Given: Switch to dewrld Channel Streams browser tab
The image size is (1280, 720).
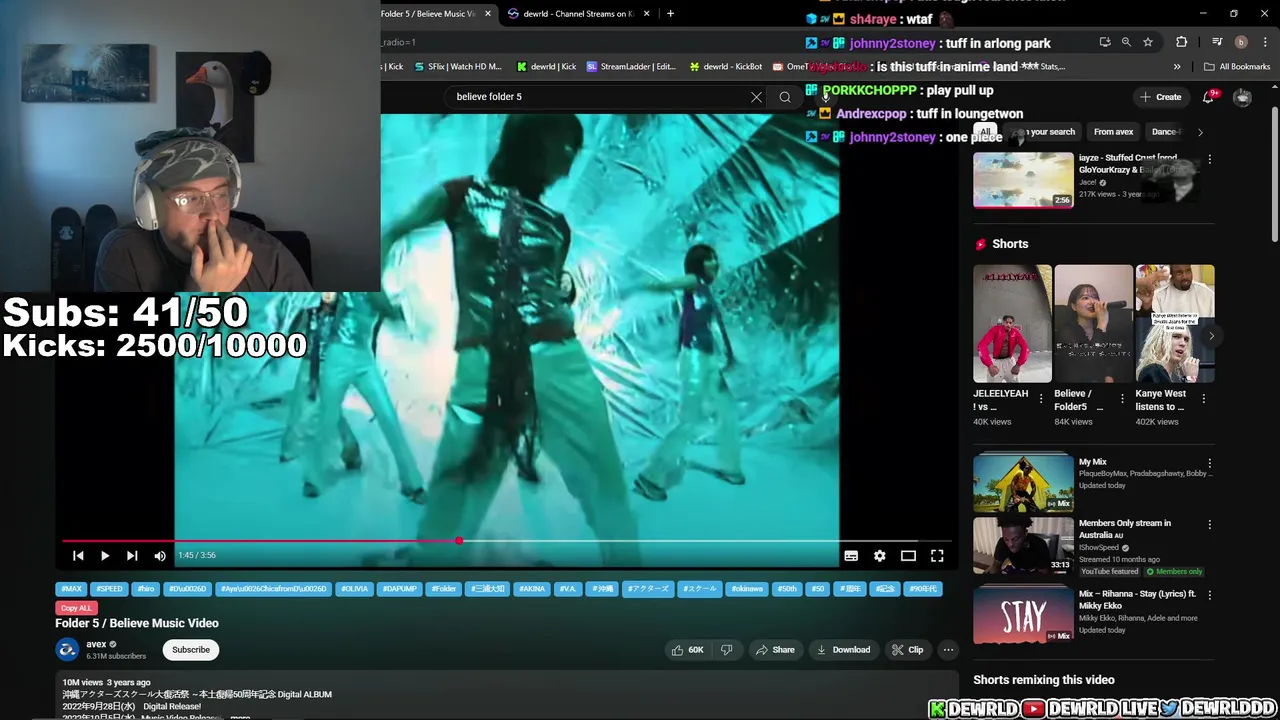Looking at the screenshot, I should [x=578, y=14].
